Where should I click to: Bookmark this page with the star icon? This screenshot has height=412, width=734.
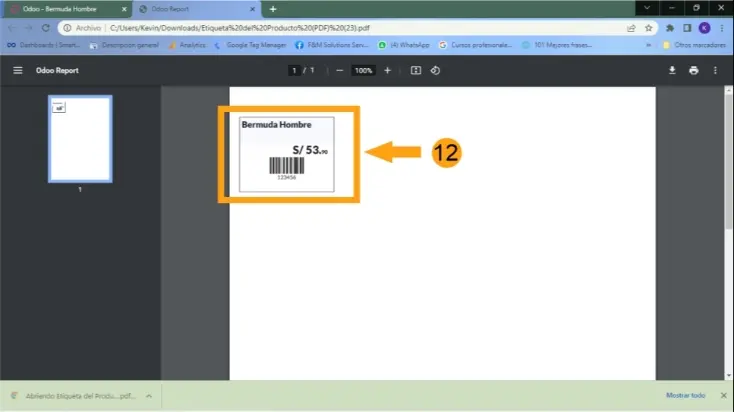(x=649, y=28)
